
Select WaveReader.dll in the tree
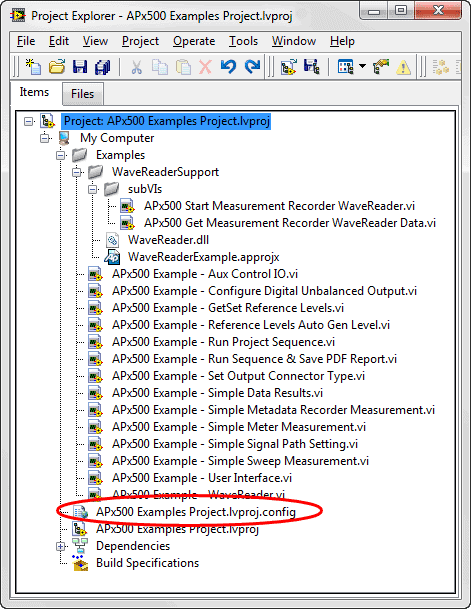tap(168, 240)
